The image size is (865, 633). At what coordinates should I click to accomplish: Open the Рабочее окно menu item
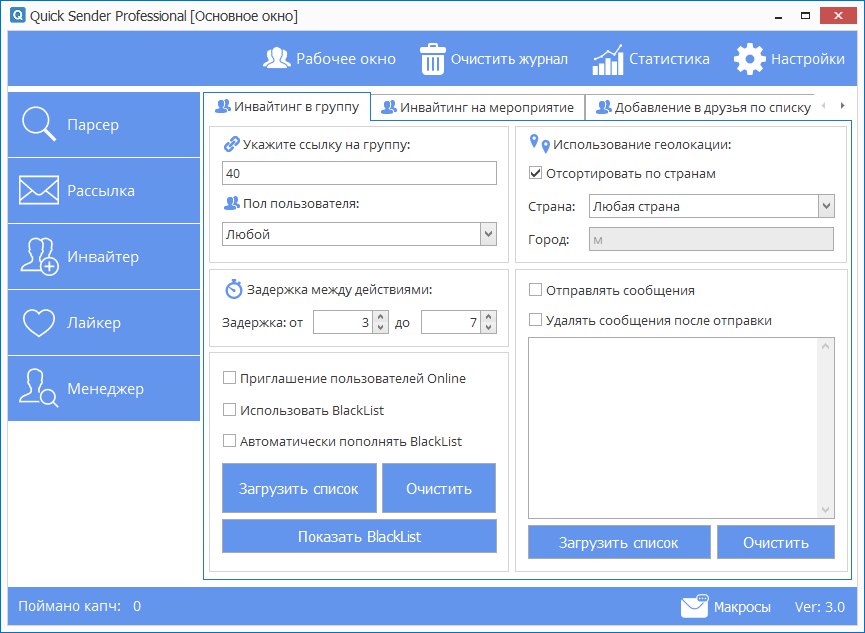pos(329,58)
